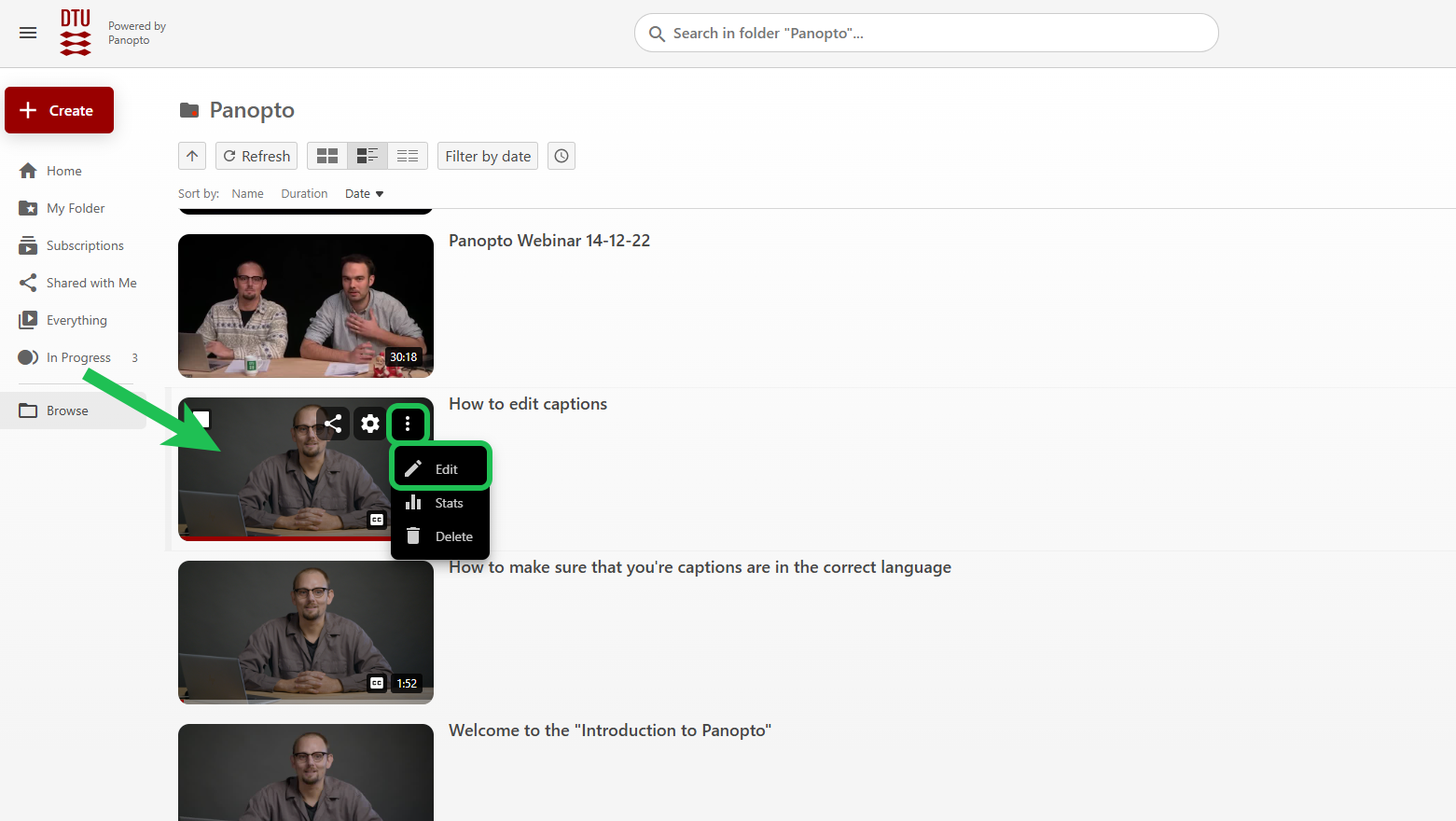Click the 3 count beside In Progress
This screenshot has height=821, width=1456.
134,357
